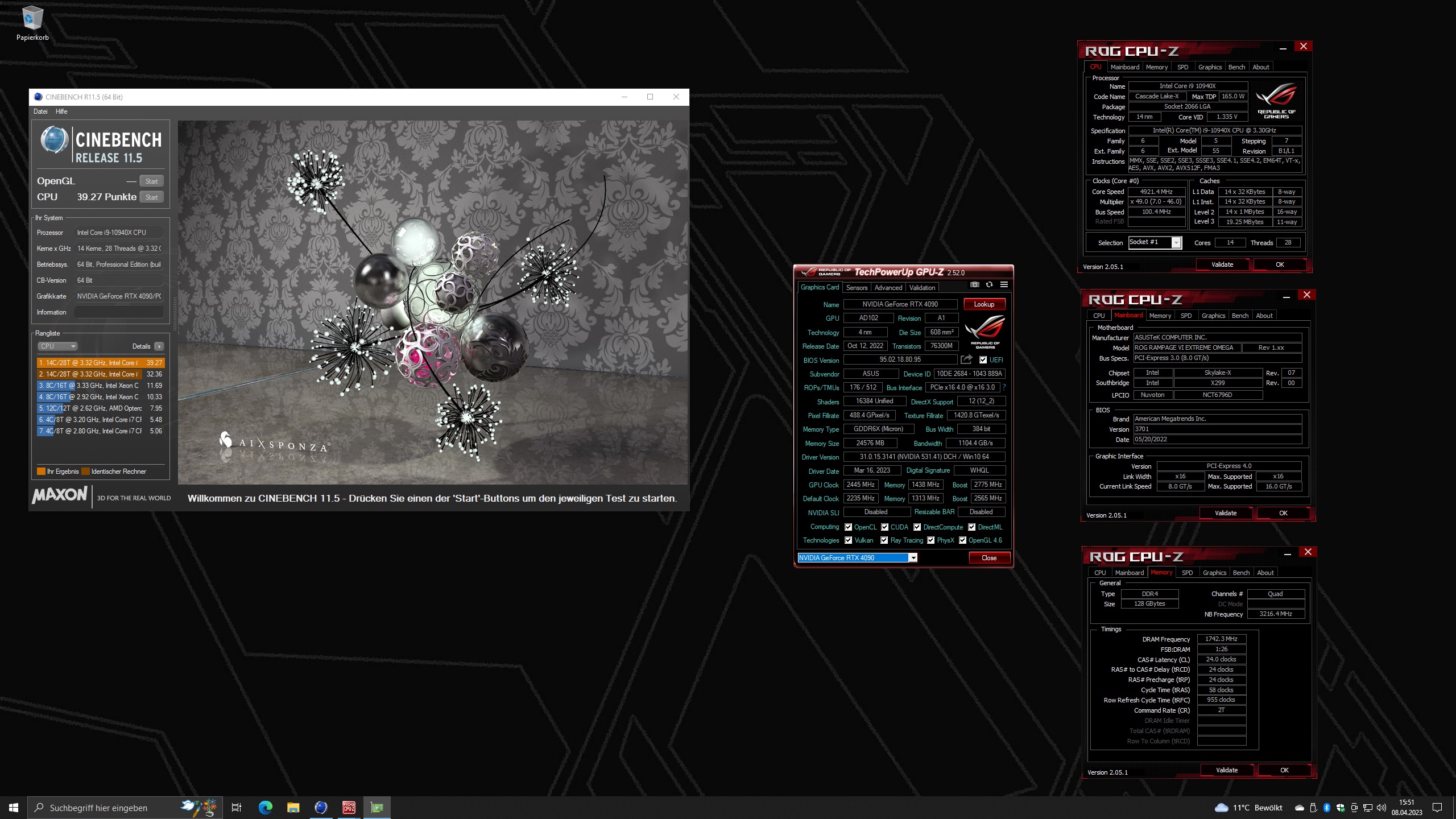This screenshot has width=1456, height=819.
Task: Select ranking row 5 AMD Opteron 7.95
Action: tap(101, 408)
